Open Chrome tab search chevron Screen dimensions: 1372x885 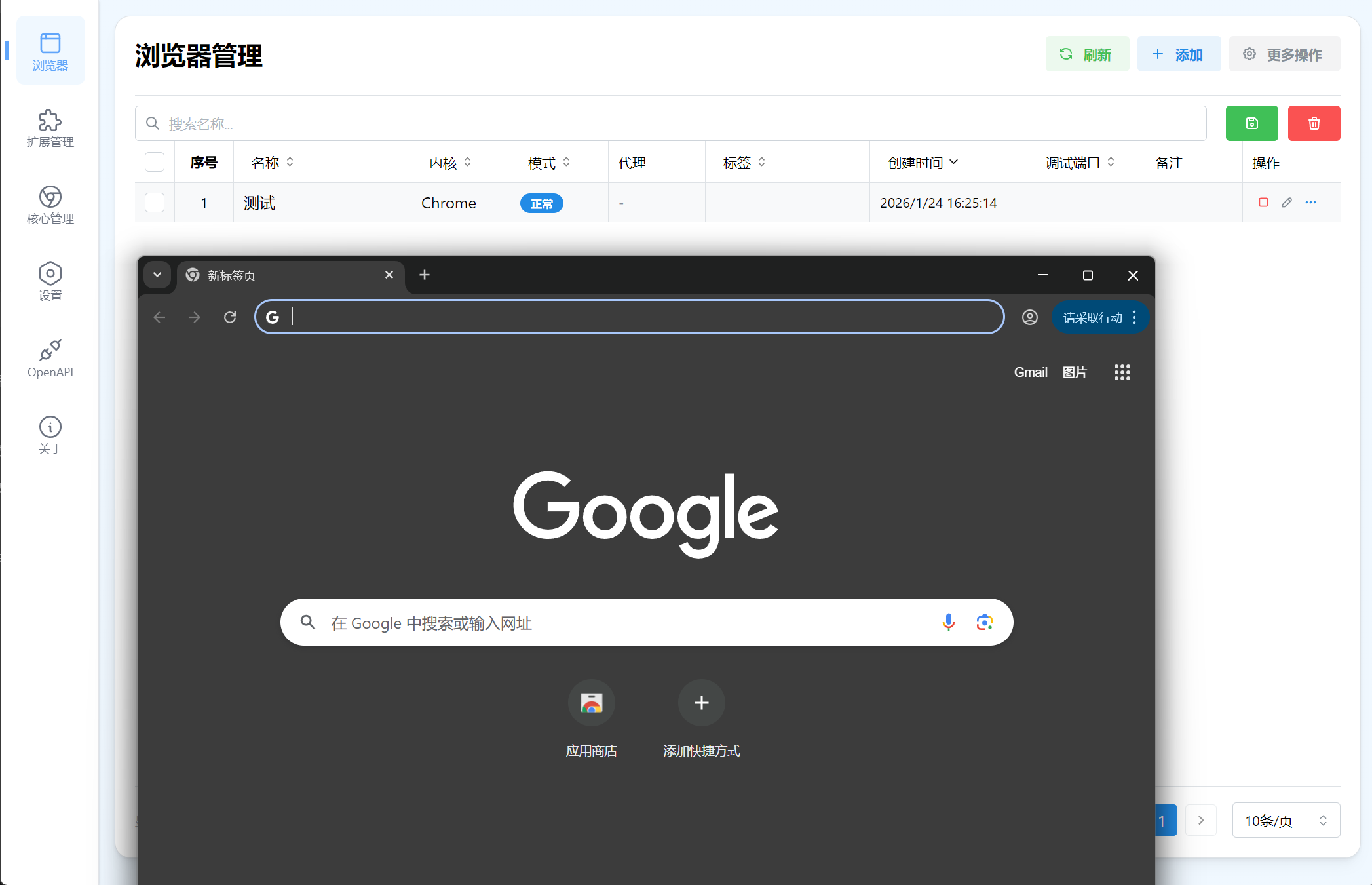(x=157, y=275)
